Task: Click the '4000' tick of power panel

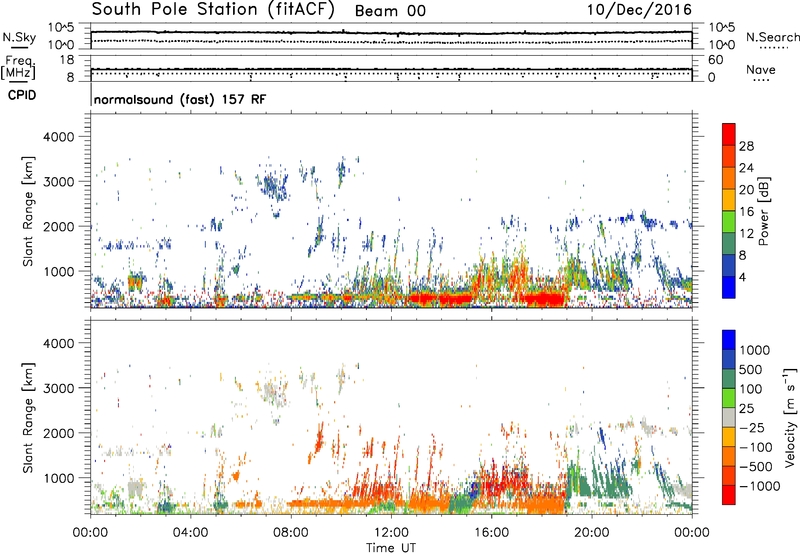Action: tap(58, 137)
